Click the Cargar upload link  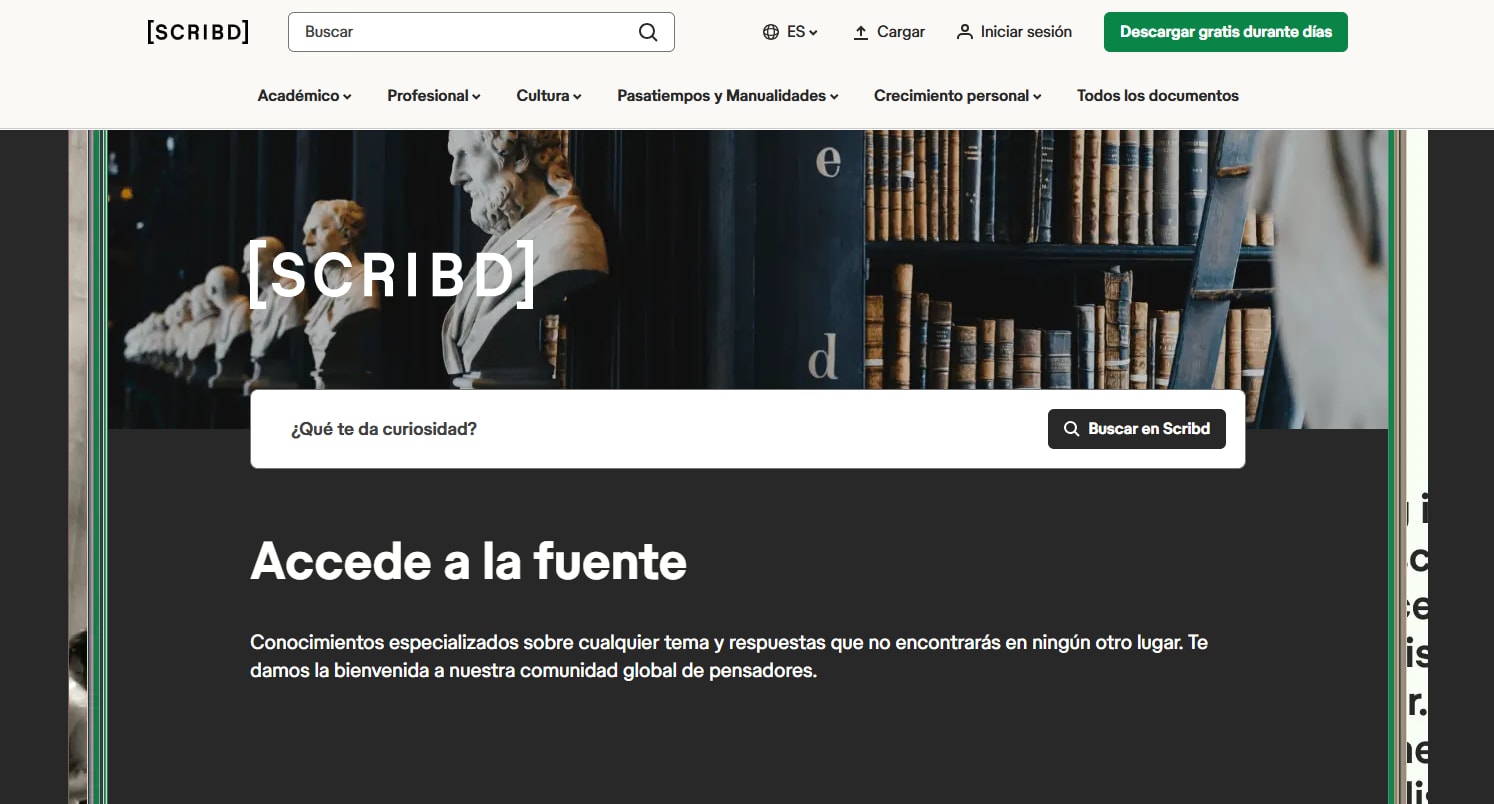[x=889, y=32]
